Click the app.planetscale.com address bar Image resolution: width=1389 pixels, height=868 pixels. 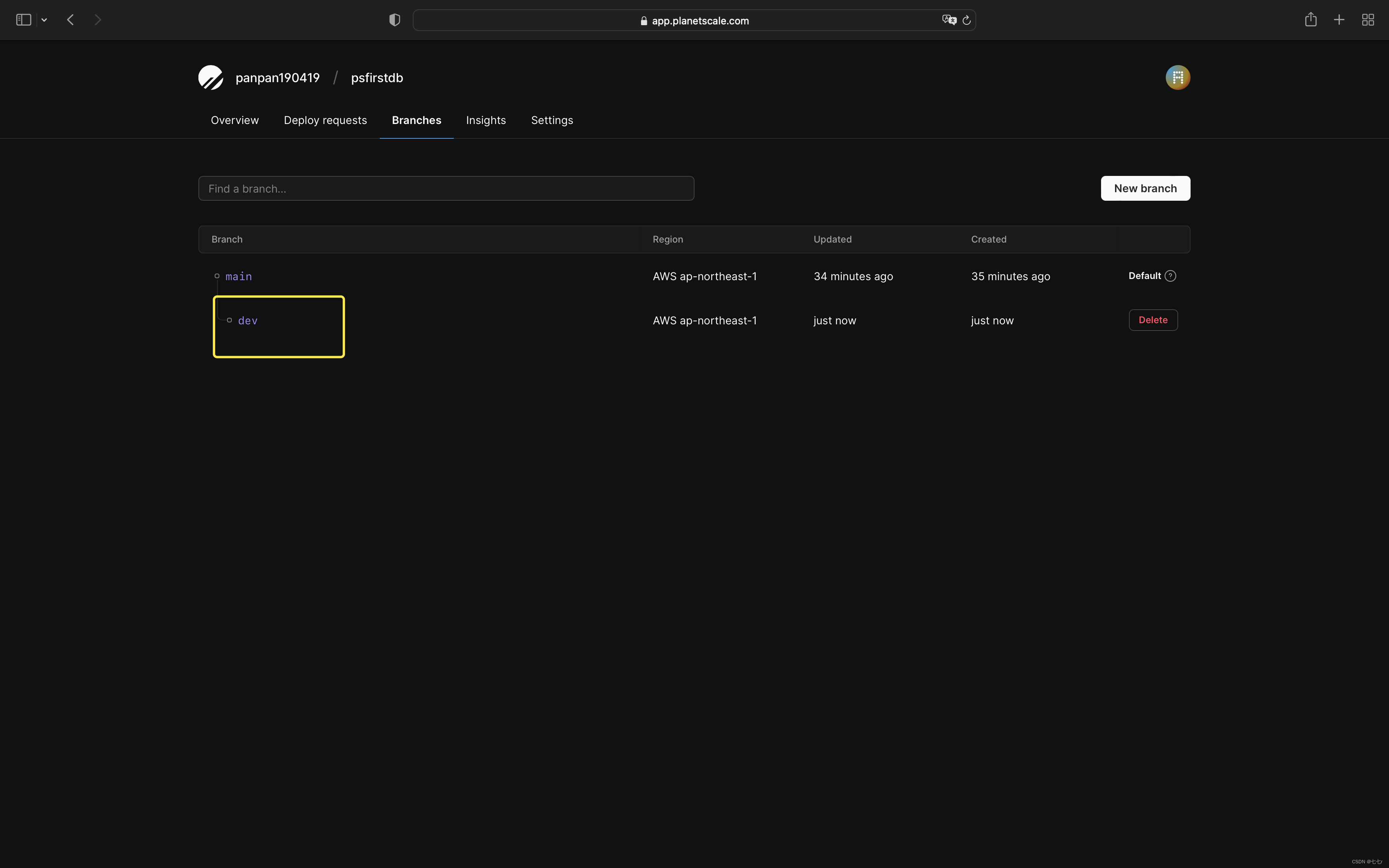[694, 20]
